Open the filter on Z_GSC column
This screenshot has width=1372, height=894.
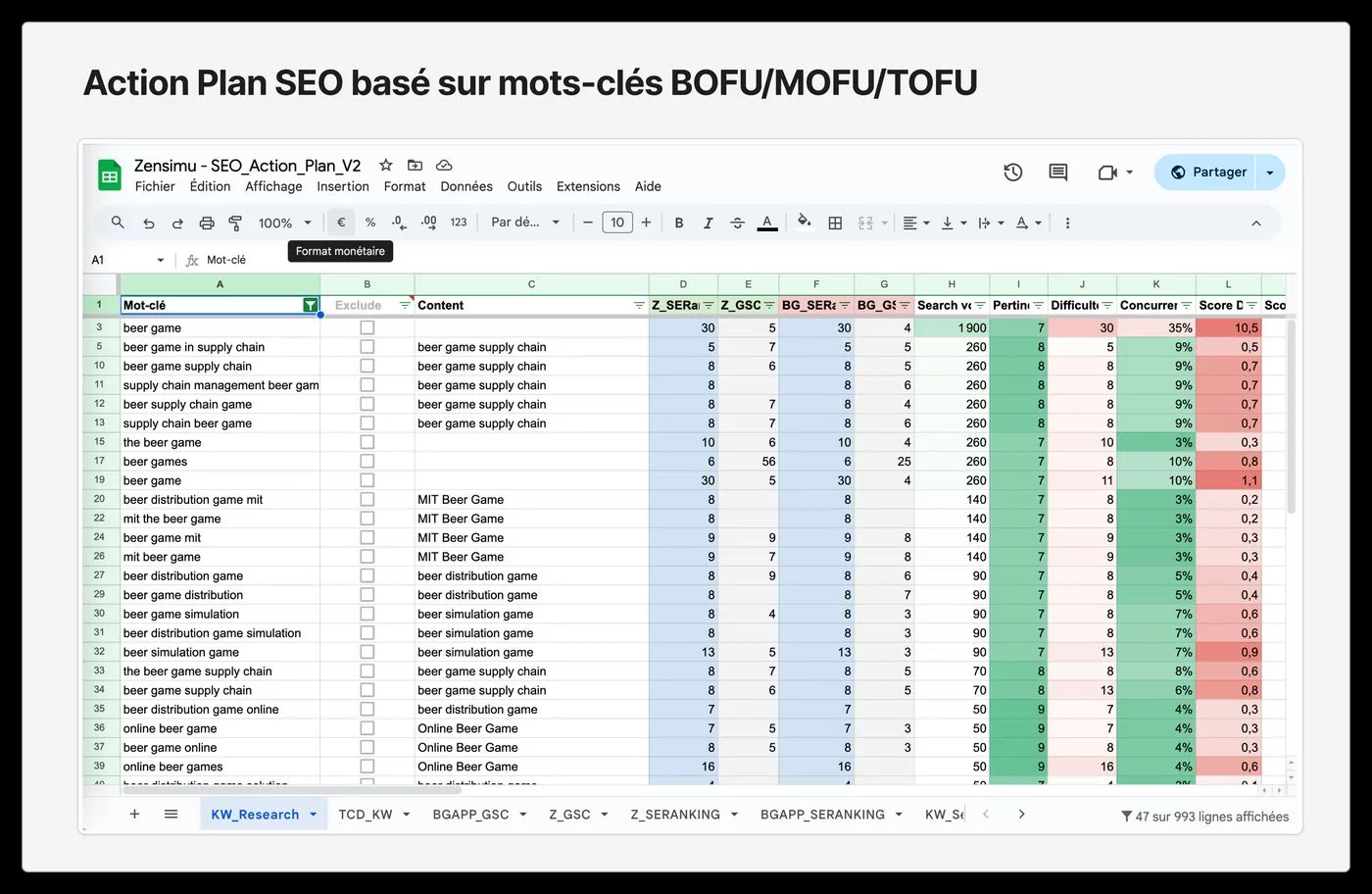(769, 306)
